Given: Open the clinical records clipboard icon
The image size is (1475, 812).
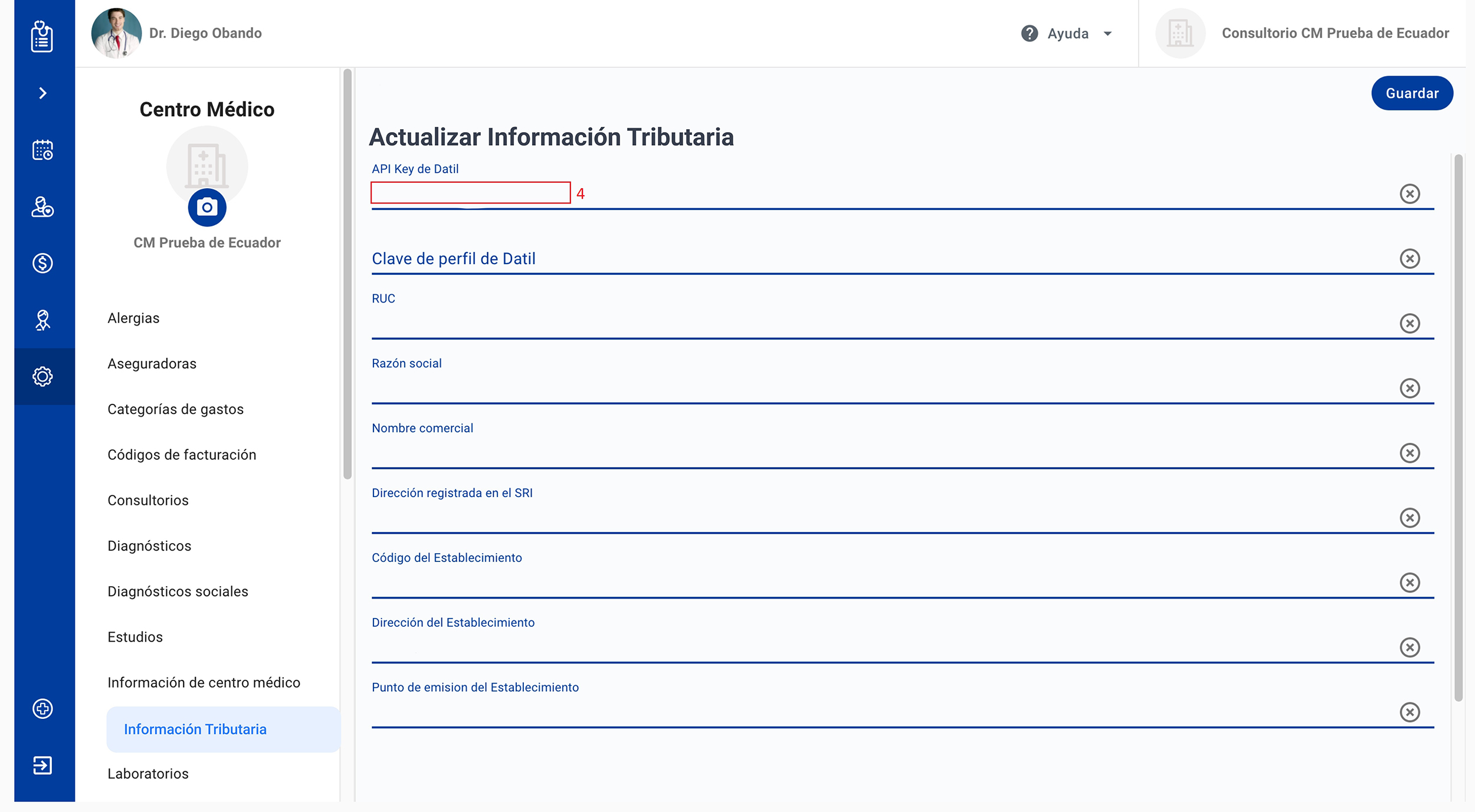Looking at the screenshot, I should pyautogui.click(x=42, y=37).
